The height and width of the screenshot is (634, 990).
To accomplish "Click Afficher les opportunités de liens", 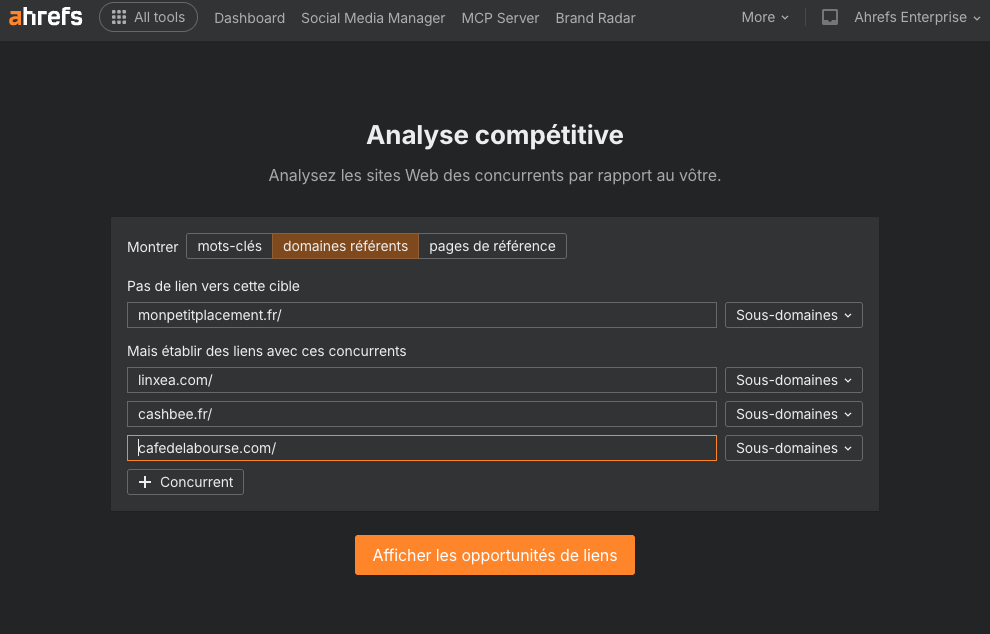I will click(x=494, y=555).
